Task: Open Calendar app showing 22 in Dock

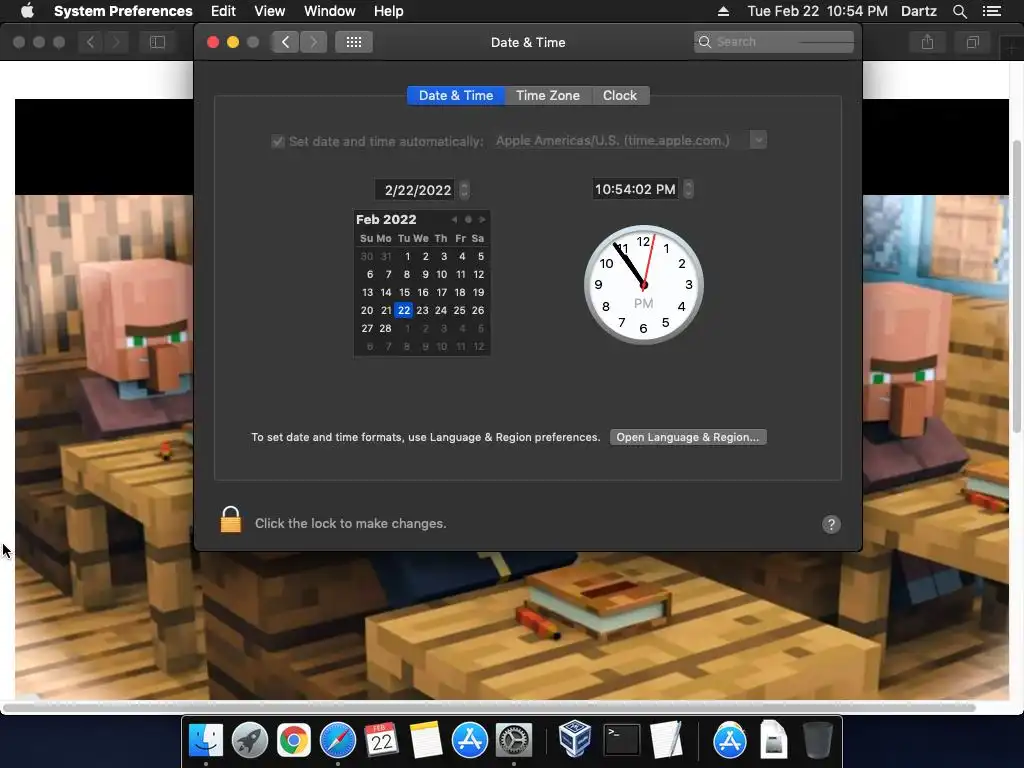Action: [381, 741]
